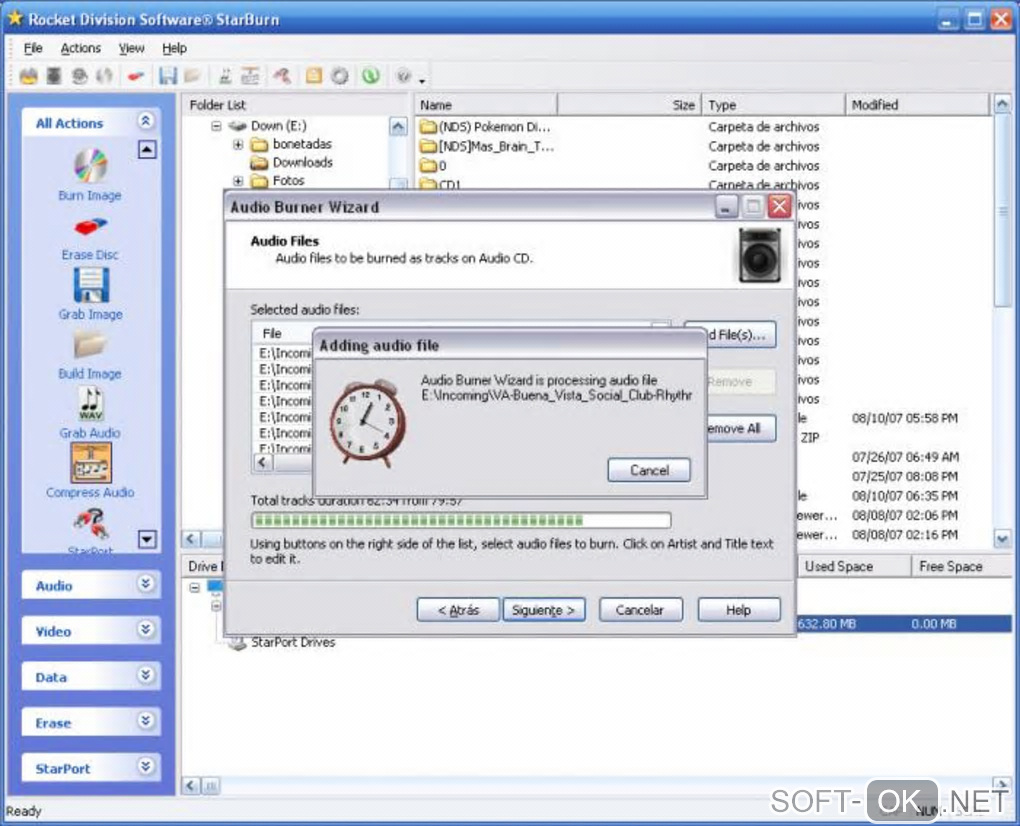The width and height of the screenshot is (1020, 826).
Task: Click the green circular update toolbar icon
Action: (371, 76)
